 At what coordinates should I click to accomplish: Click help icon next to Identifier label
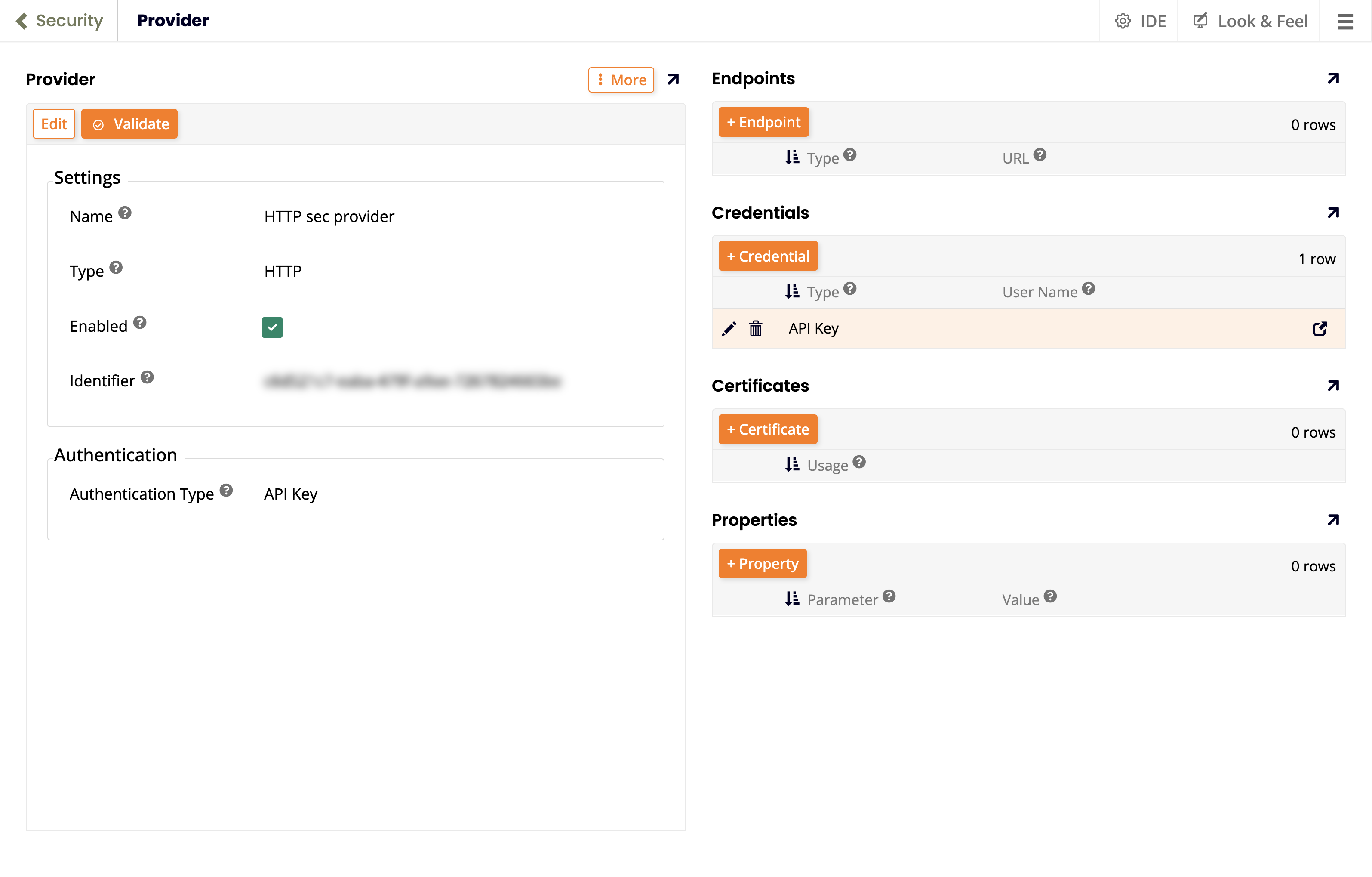147,377
